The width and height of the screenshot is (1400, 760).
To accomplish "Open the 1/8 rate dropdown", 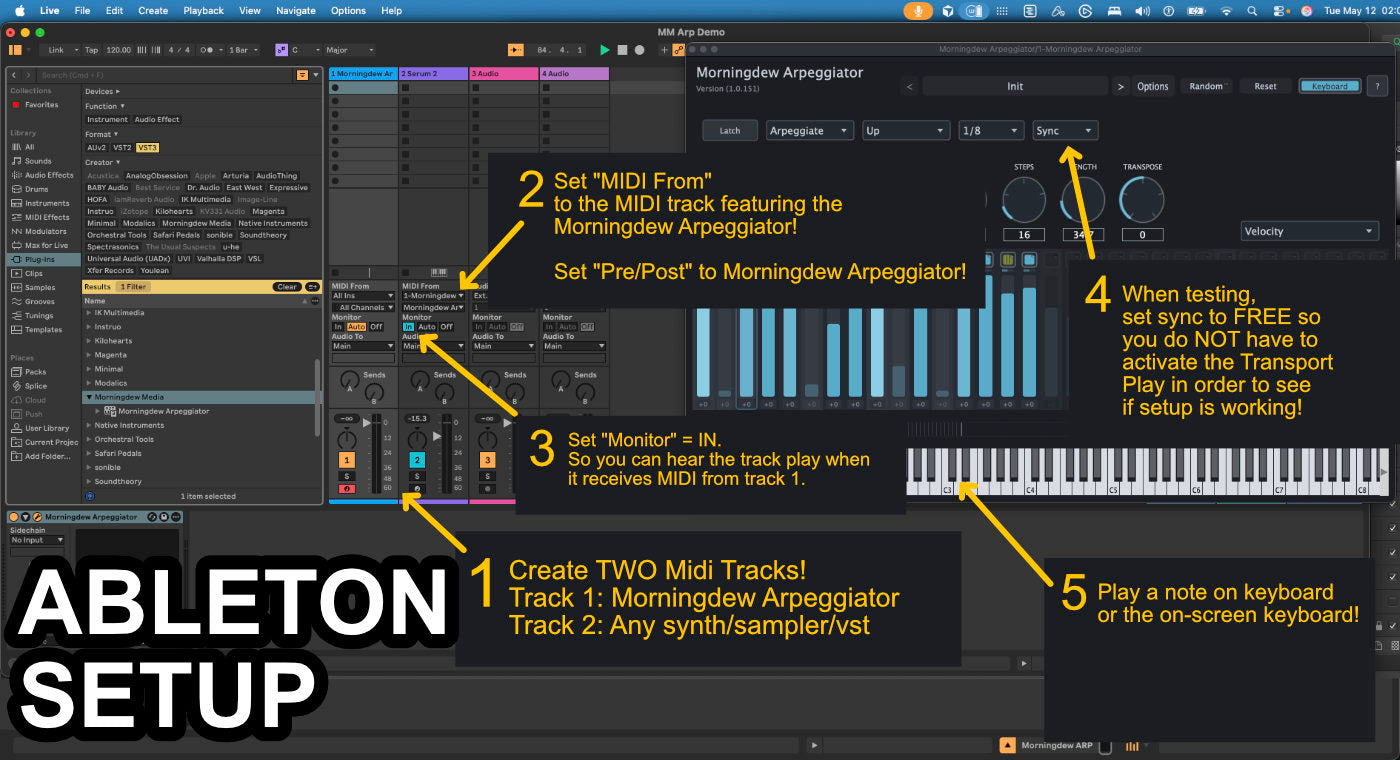I will click(991, 130).
